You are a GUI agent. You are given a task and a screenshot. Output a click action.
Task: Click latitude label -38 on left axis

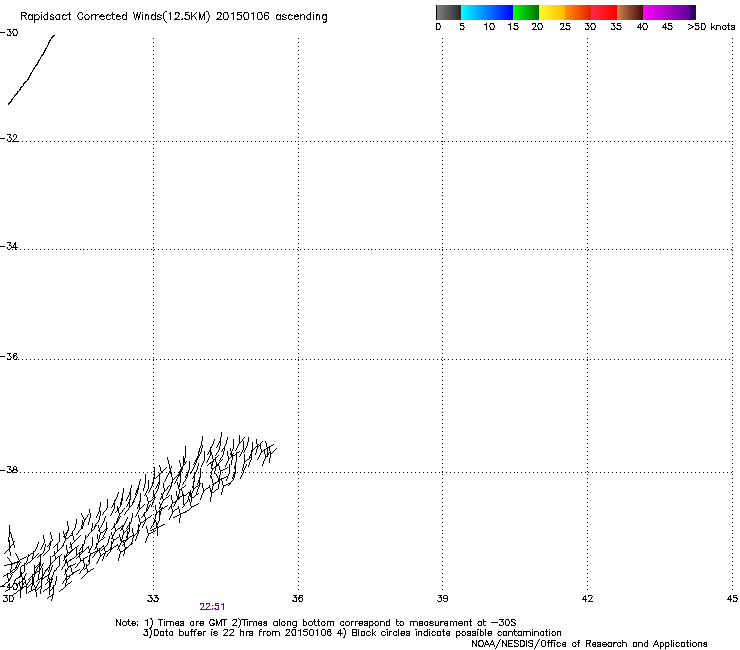[x=9, y=470]
